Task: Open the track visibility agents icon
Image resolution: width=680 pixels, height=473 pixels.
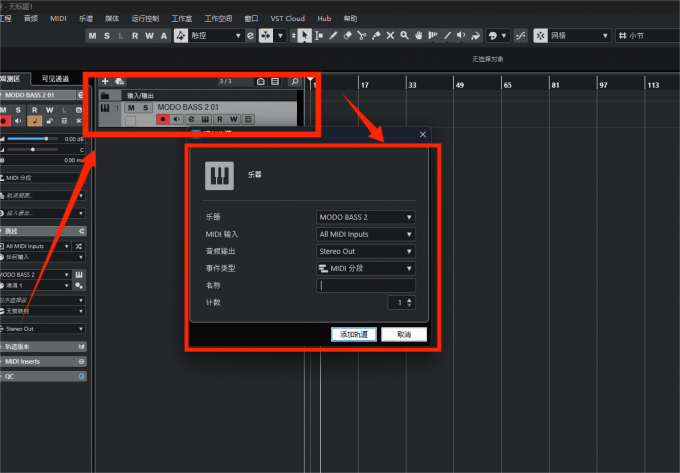Action: [x=261, y=81]
